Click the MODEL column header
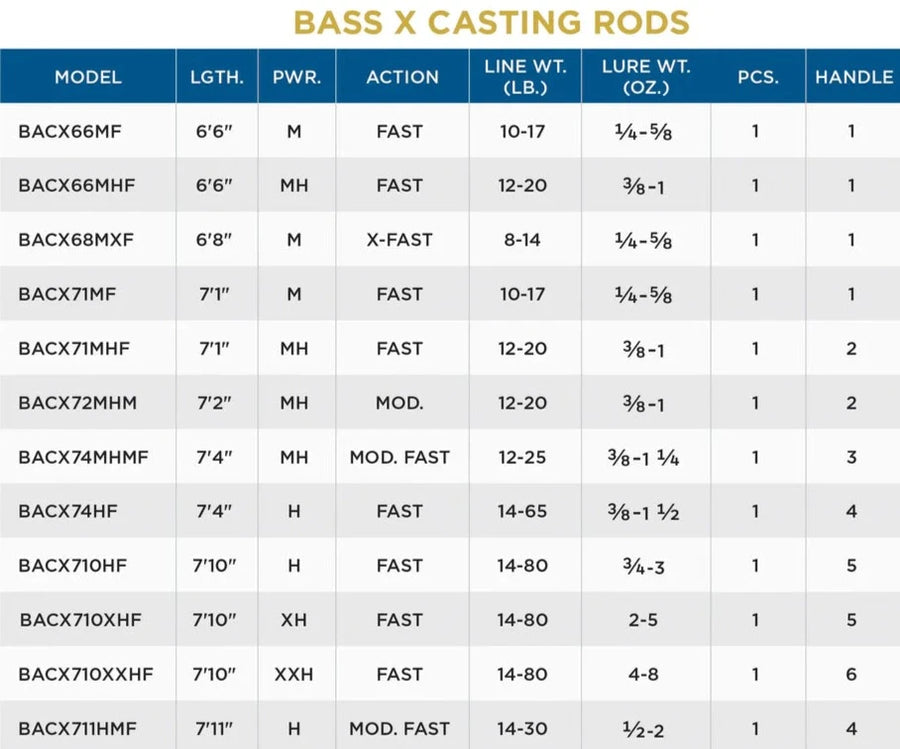 point(88,77)
